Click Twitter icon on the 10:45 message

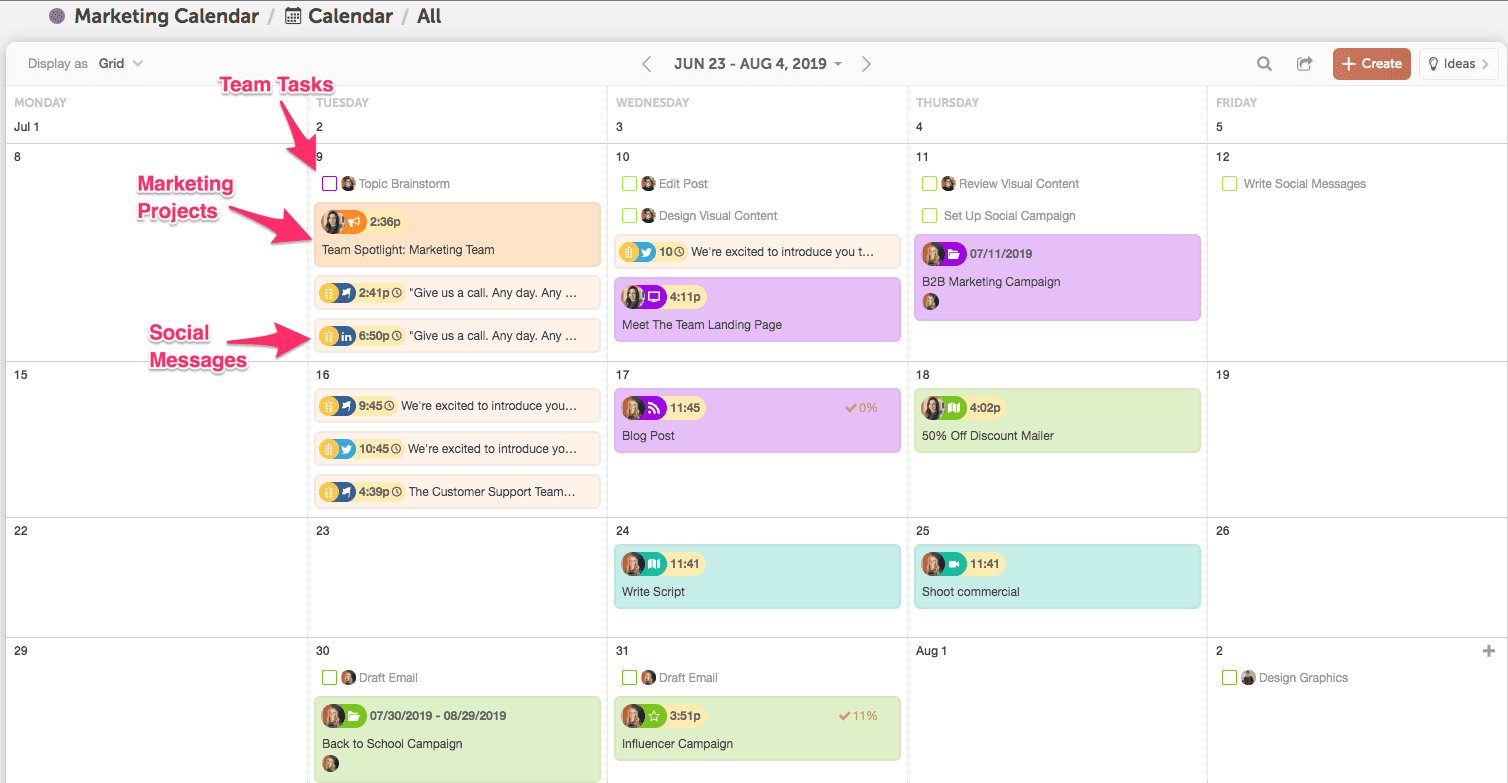[x=347, y=449]
